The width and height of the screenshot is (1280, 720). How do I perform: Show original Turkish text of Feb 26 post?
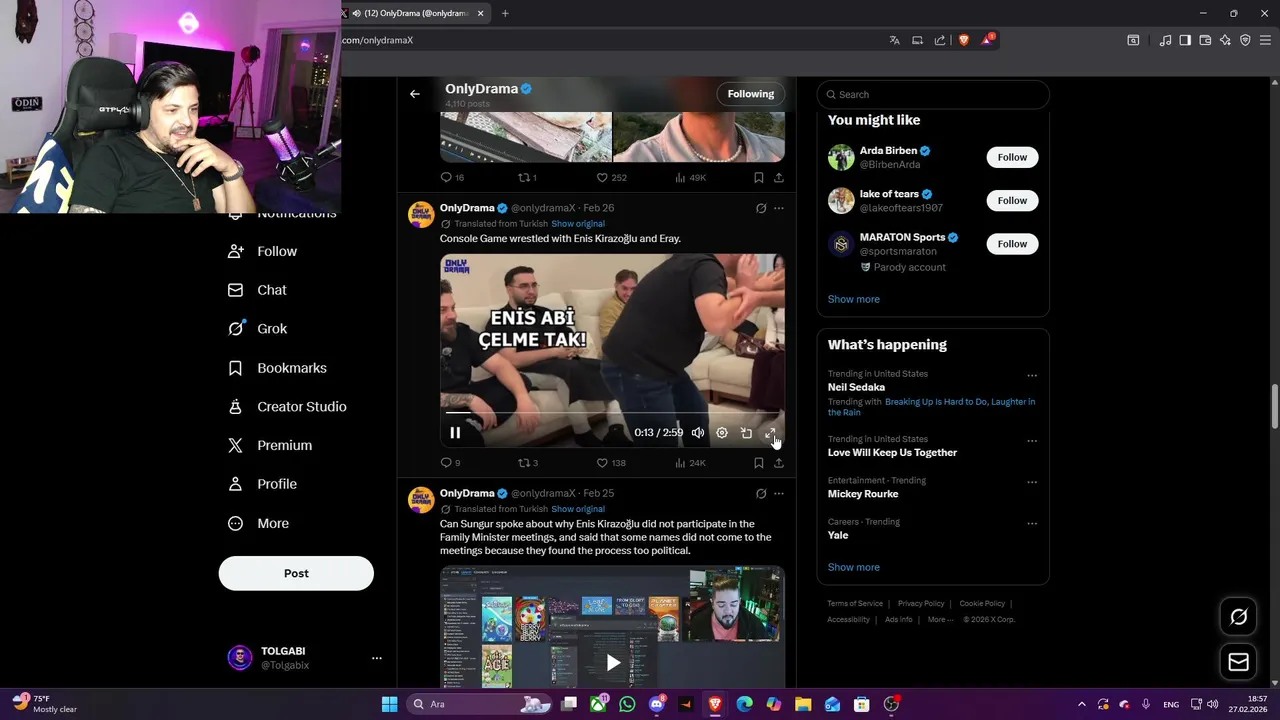(x=578, y=224)
